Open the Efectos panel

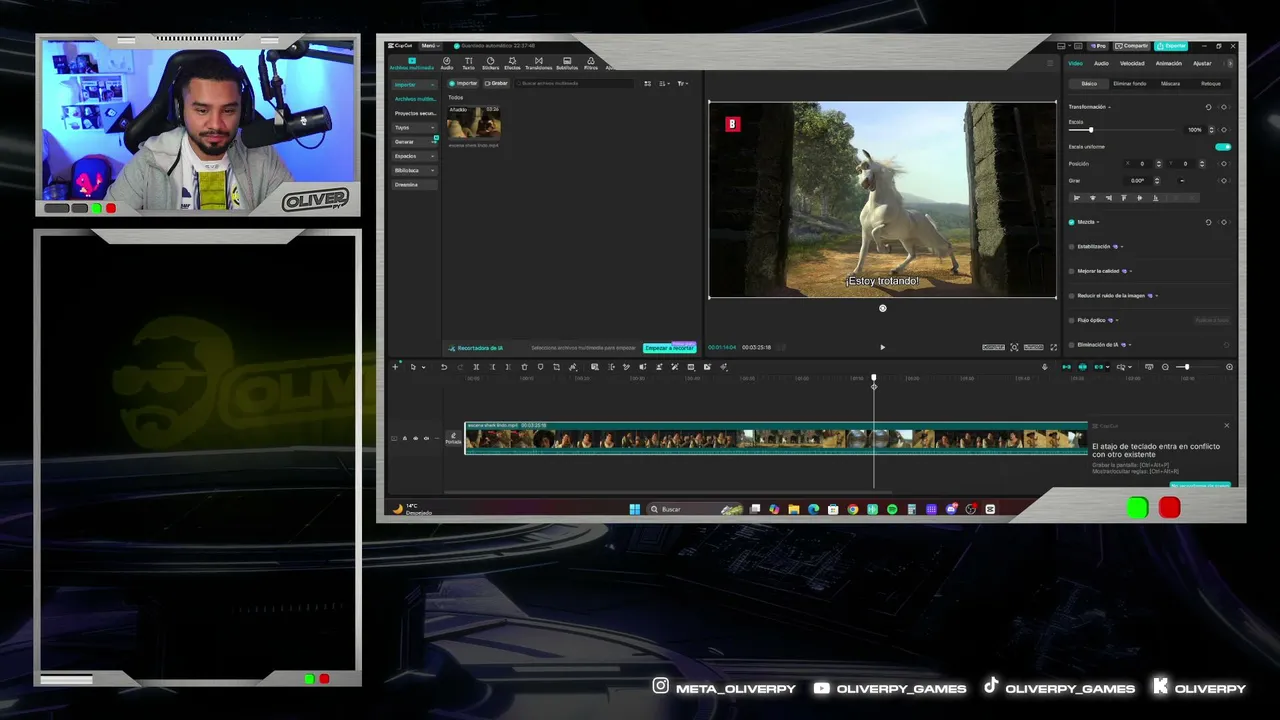512,63
